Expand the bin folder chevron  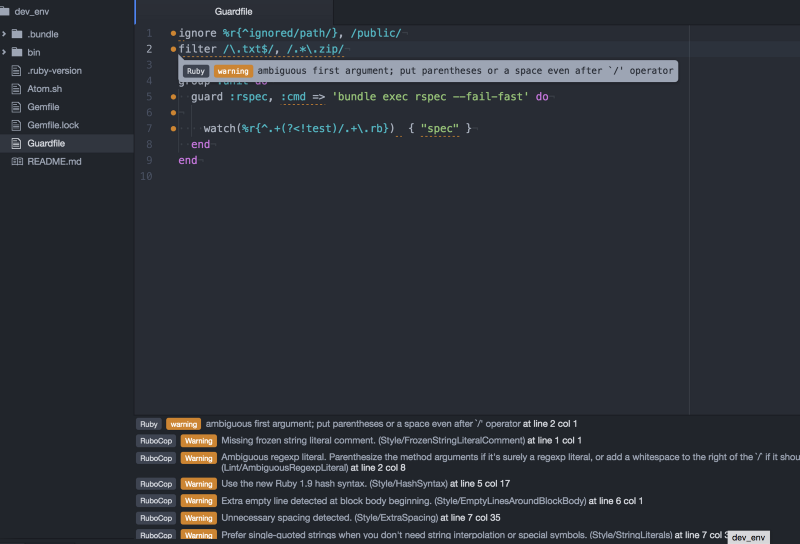coord(4,52)
